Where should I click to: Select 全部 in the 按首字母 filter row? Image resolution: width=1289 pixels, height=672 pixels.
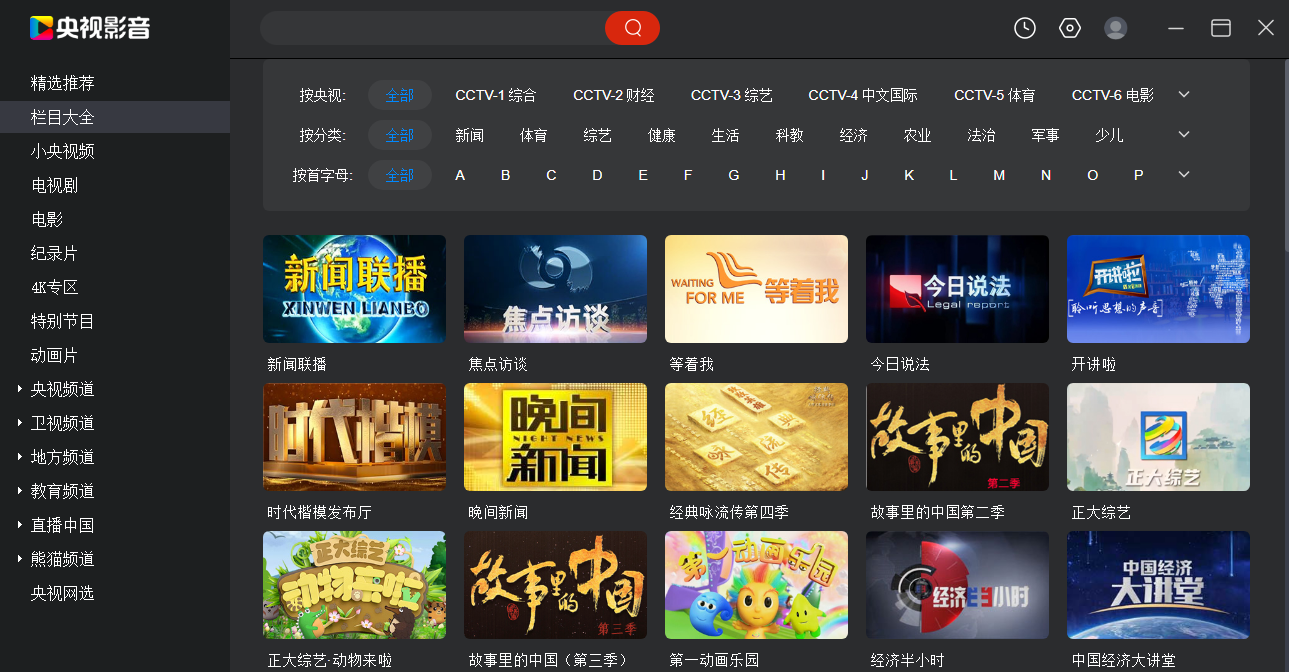click(x=400, y=175)
